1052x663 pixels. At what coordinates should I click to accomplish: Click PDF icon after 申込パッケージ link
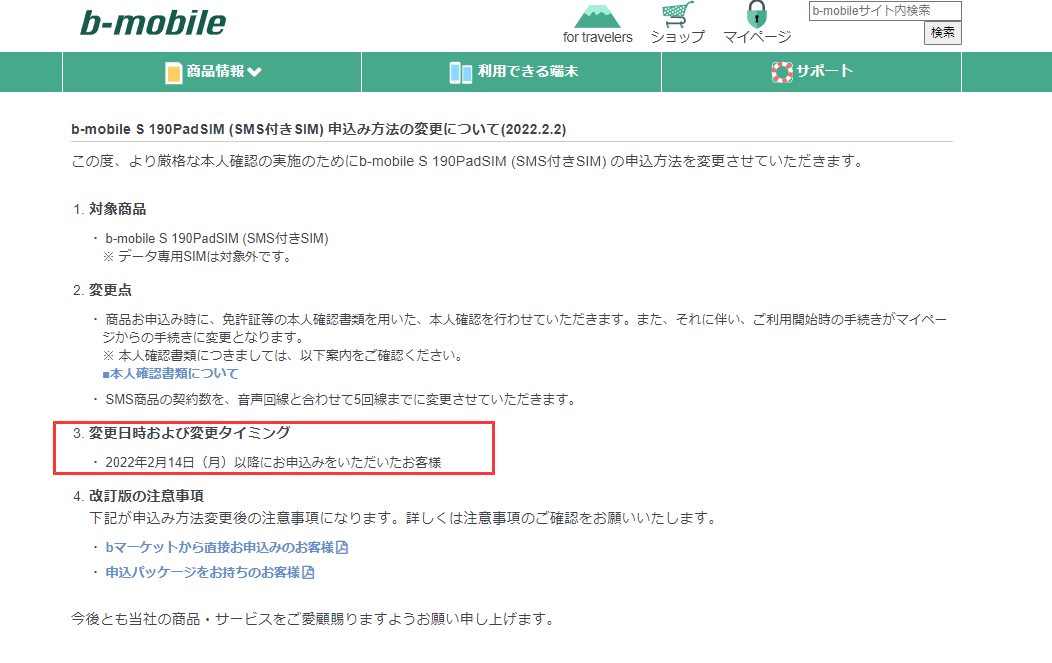(x=308, y=572)
